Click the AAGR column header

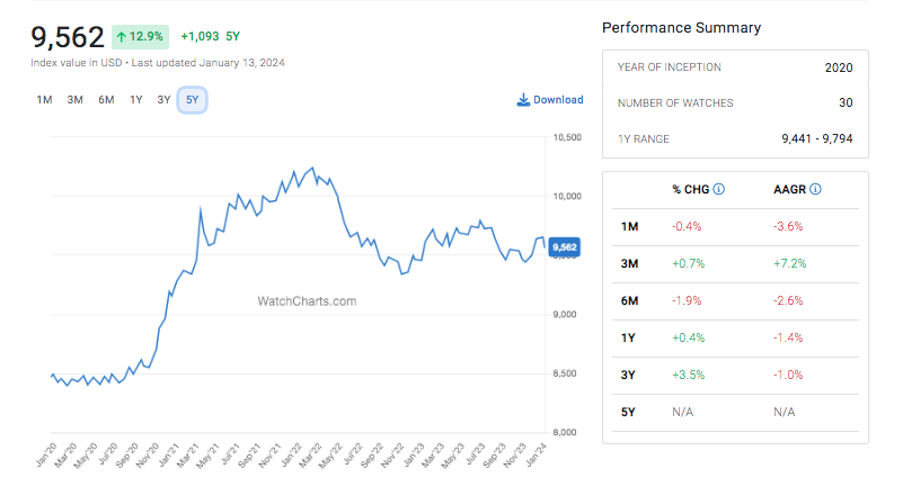tap(789, 189)
